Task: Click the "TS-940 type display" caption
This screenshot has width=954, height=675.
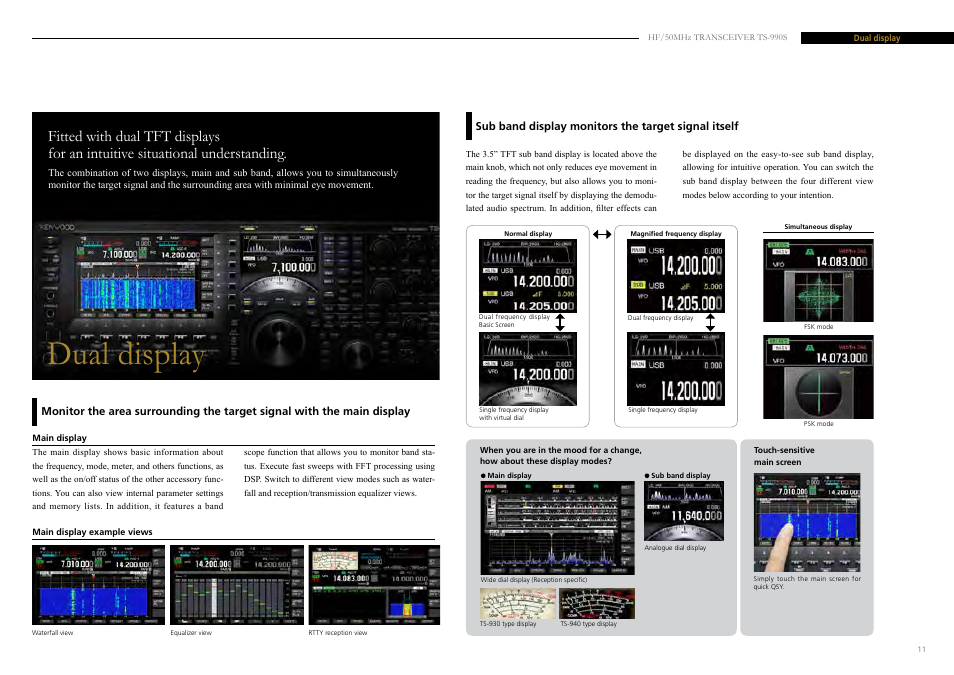Action: 588,624
